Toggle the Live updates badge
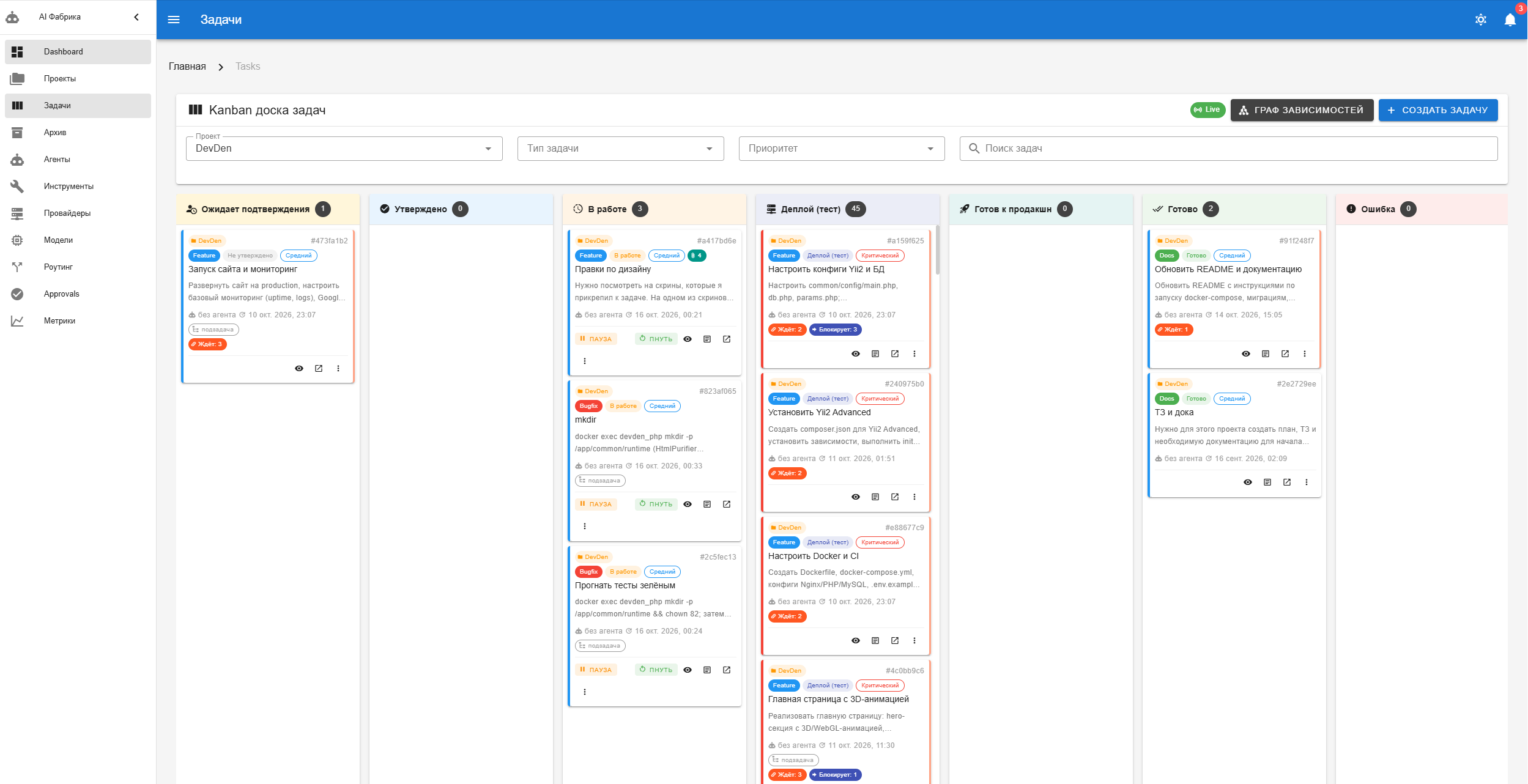The image size is (1528, 784). pos(1207,110)
